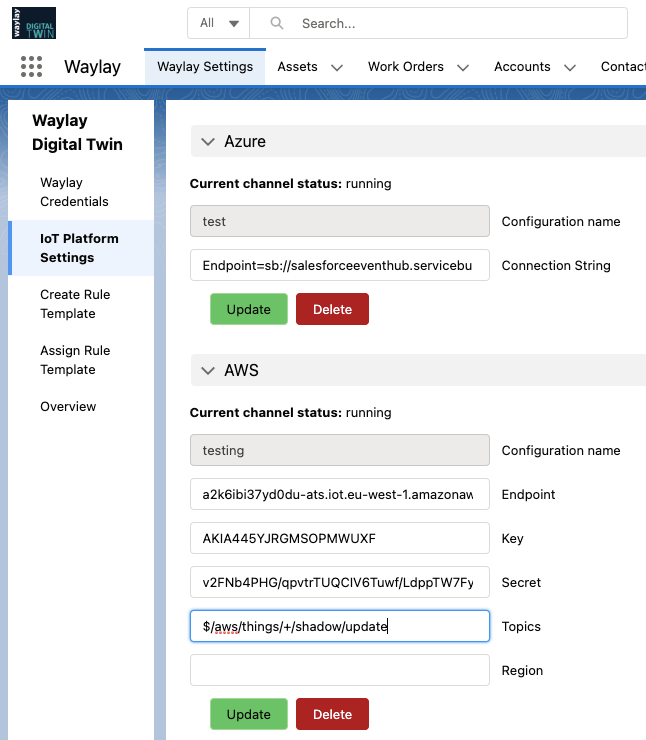This screenshot has width=646, height=740.
Task: Click the Endpoint label
Action: pyautogui.click(x=528, y=495)
